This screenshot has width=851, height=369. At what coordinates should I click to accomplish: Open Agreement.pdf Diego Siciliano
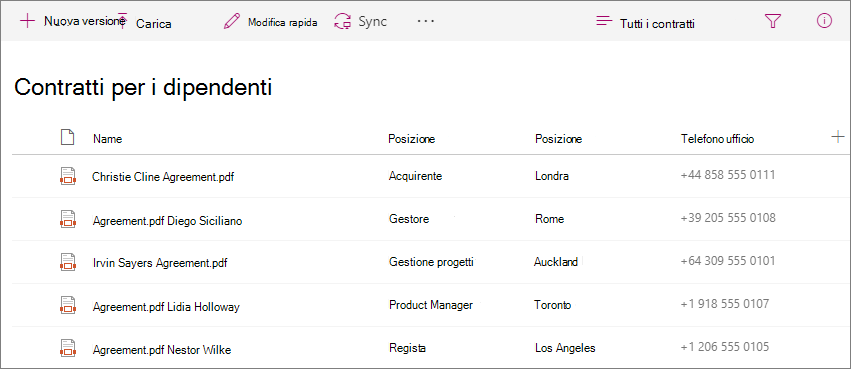[x=167, y=221]
